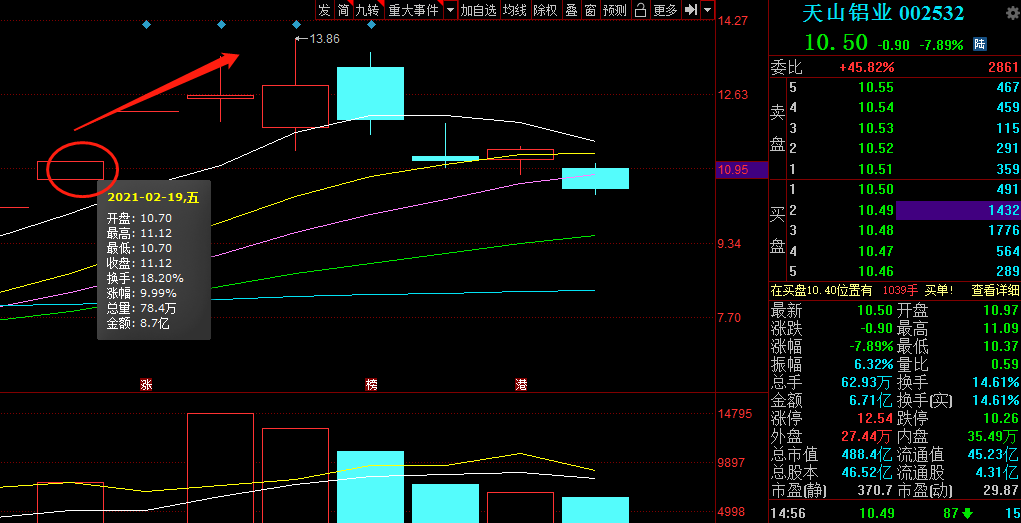Click the large cyan candlestick near 12.63
Screen dimensions: 1021x523
point(371,93)
